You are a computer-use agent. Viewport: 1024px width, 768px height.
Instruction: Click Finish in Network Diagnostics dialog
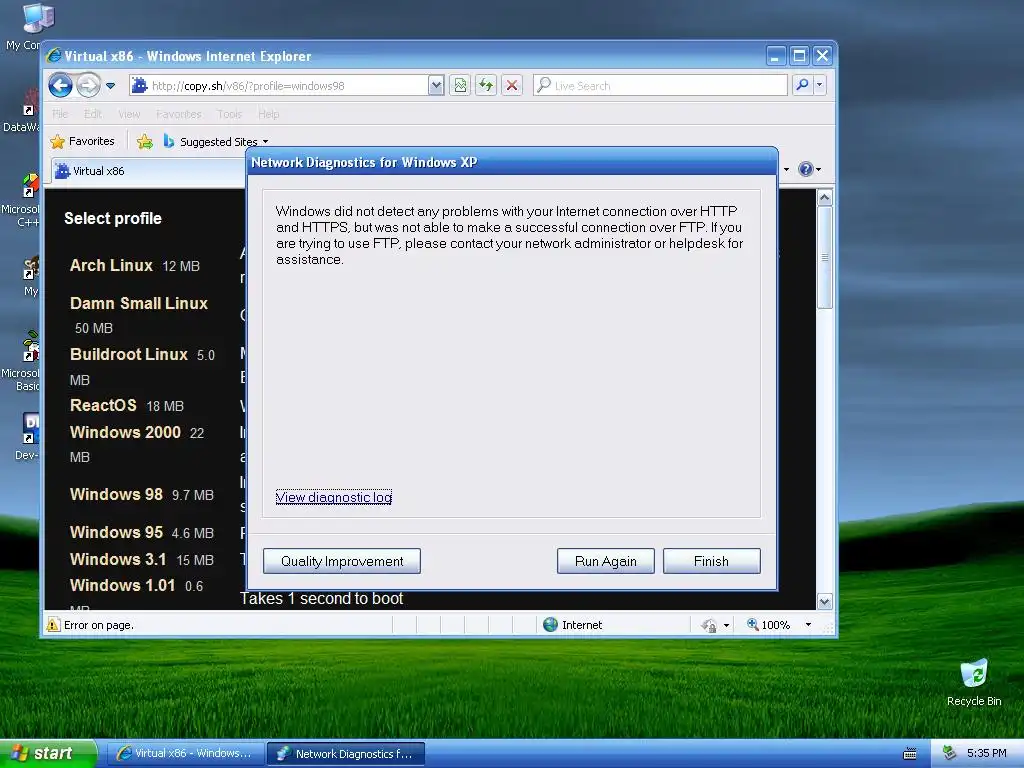(x=711, y=561)
